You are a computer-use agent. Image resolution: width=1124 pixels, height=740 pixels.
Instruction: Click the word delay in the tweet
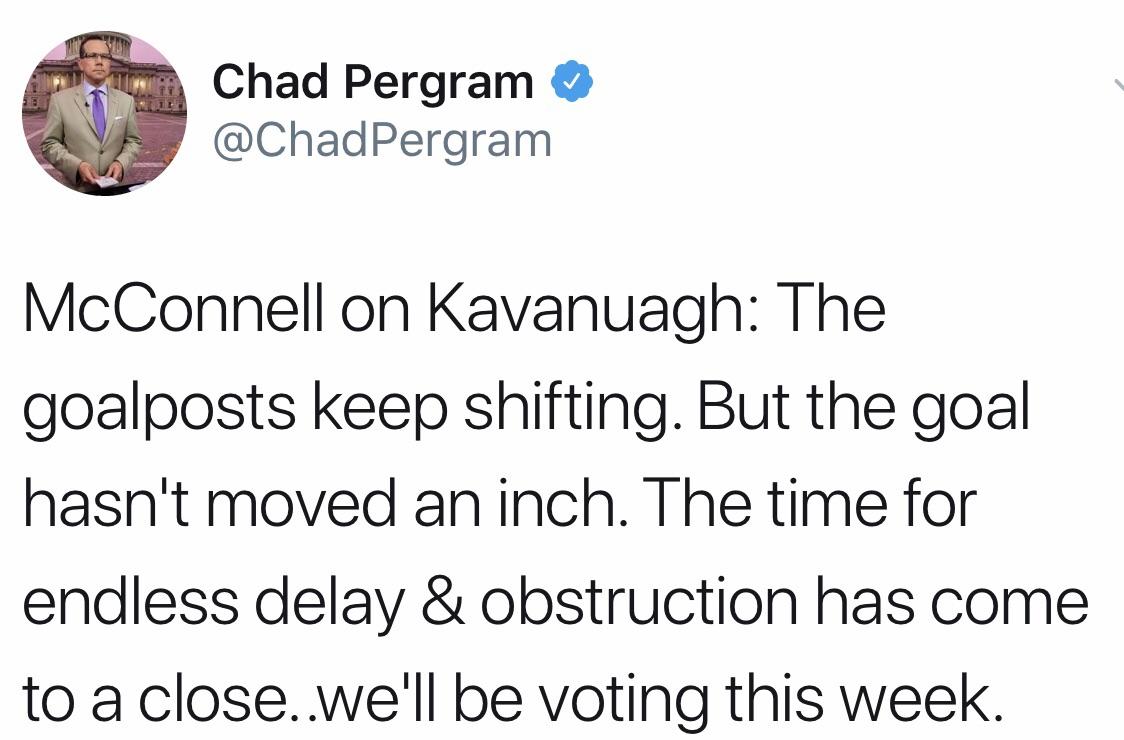(330, 604)
